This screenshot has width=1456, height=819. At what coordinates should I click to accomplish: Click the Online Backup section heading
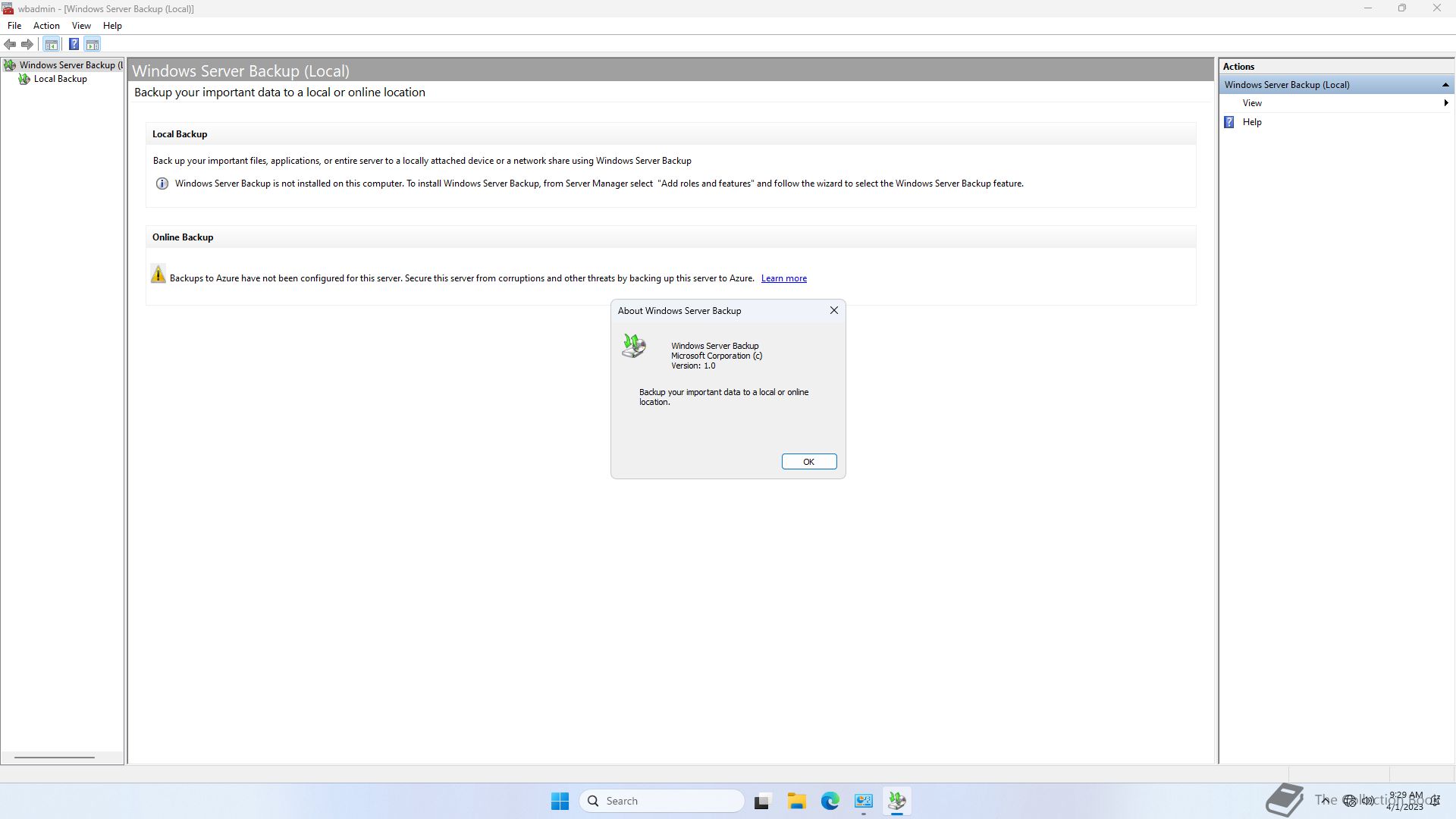pos(183,237)
